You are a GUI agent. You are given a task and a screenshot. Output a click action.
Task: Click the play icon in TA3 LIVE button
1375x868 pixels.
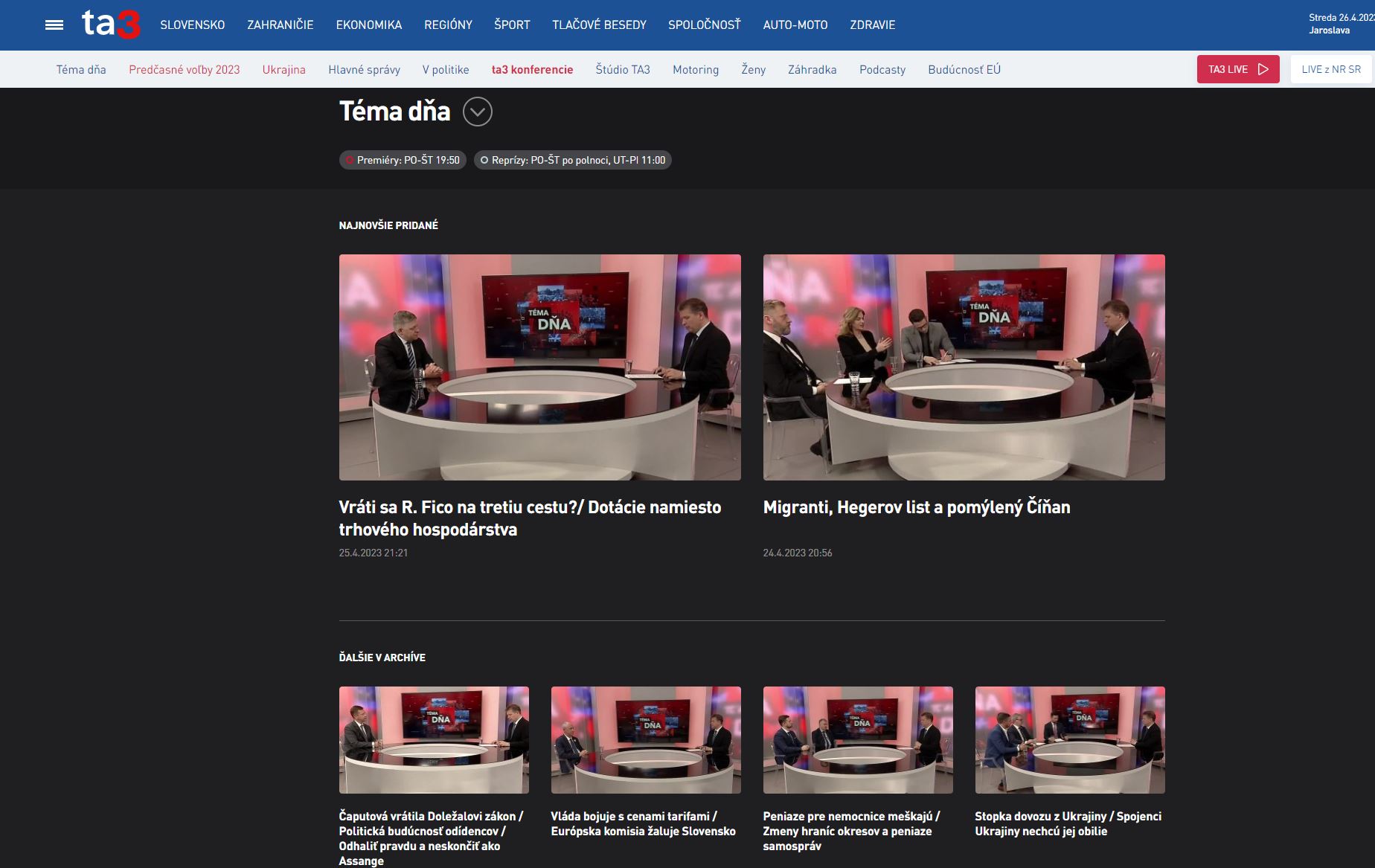coord(1263,69)
